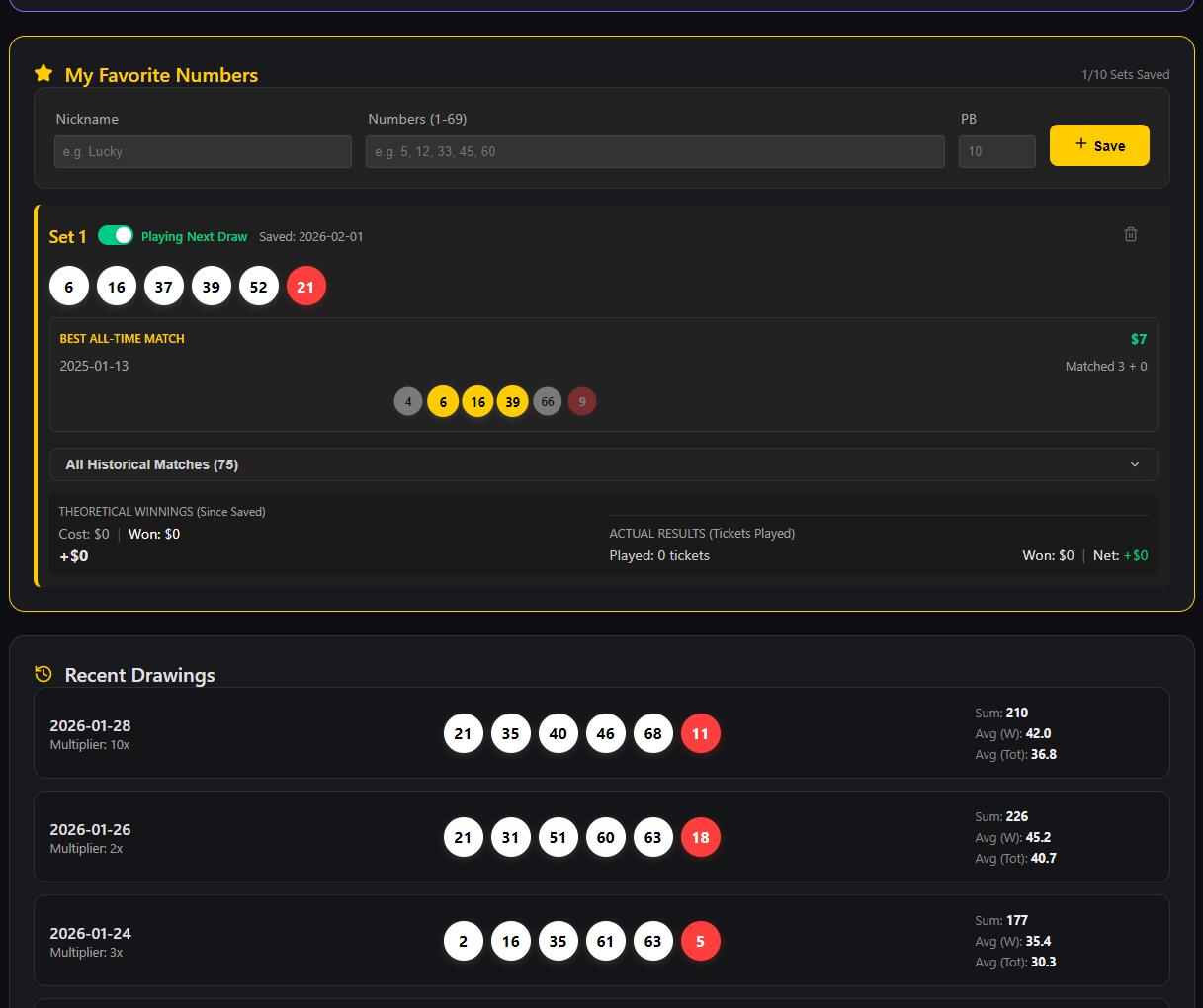Select the red Powerball 21 in Set 1
The height and width of the screenshot is (1008, 1203).
(305, 286)
